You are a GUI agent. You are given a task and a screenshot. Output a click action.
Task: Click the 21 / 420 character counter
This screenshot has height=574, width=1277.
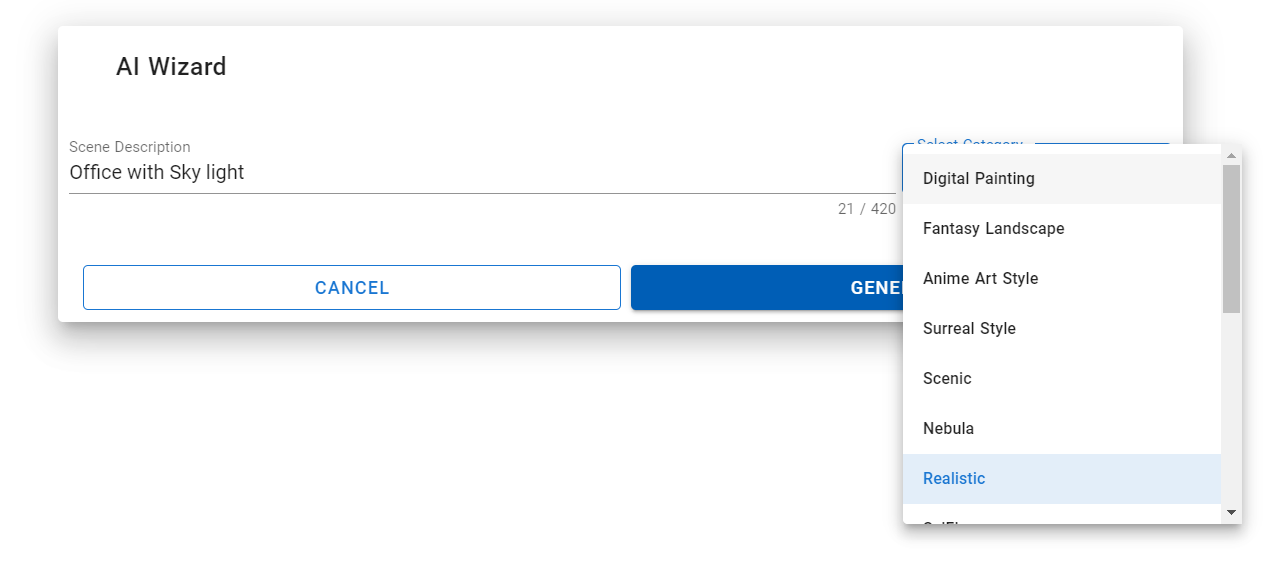(866, 209)
